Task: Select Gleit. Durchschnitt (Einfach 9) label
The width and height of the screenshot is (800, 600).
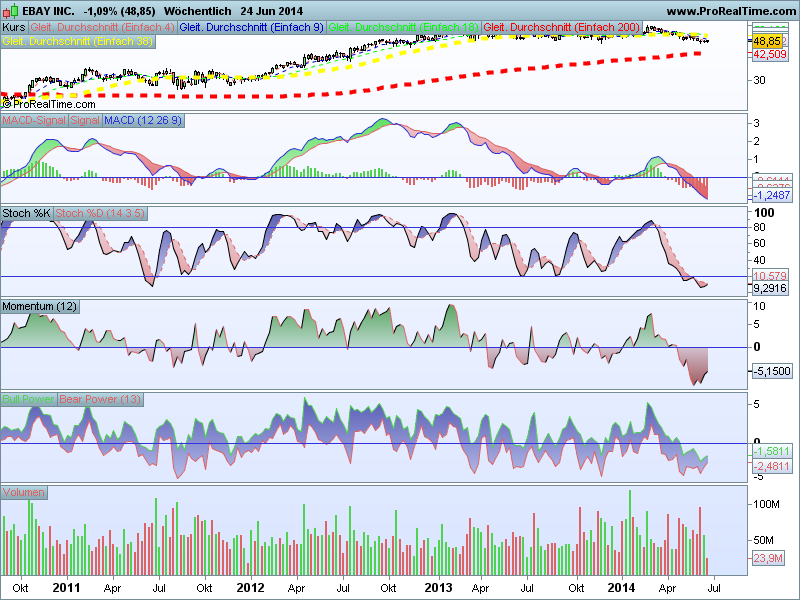Action: pyautogui.click(x=252, y=28)
